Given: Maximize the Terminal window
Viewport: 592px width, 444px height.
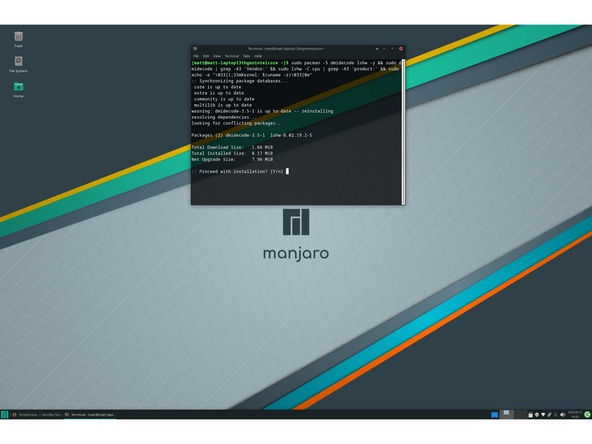Looking at the screenshot, I should [x=392, y=48].
